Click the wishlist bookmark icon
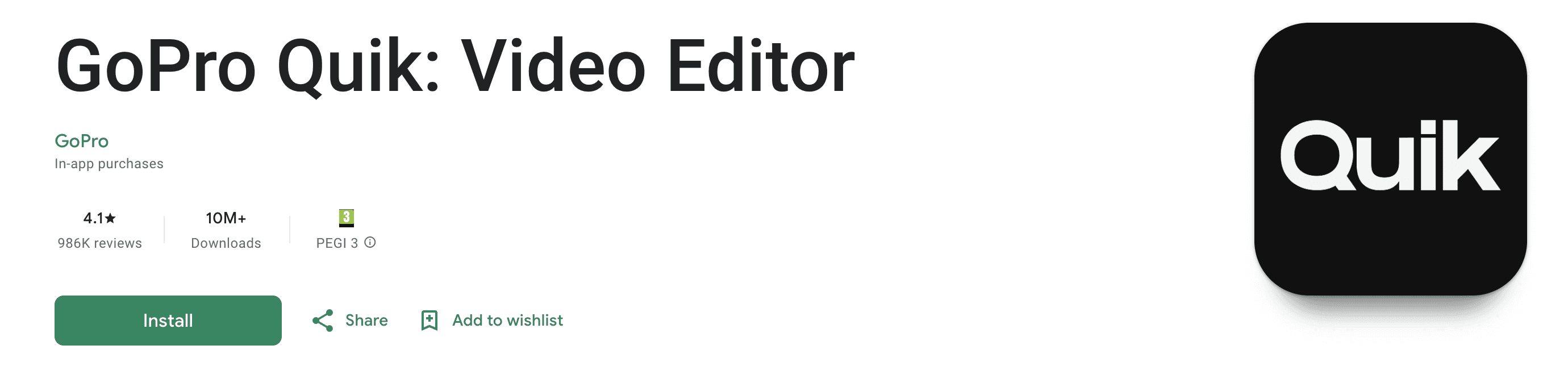Screen dimensions: 1568x391 coord(429,321)
